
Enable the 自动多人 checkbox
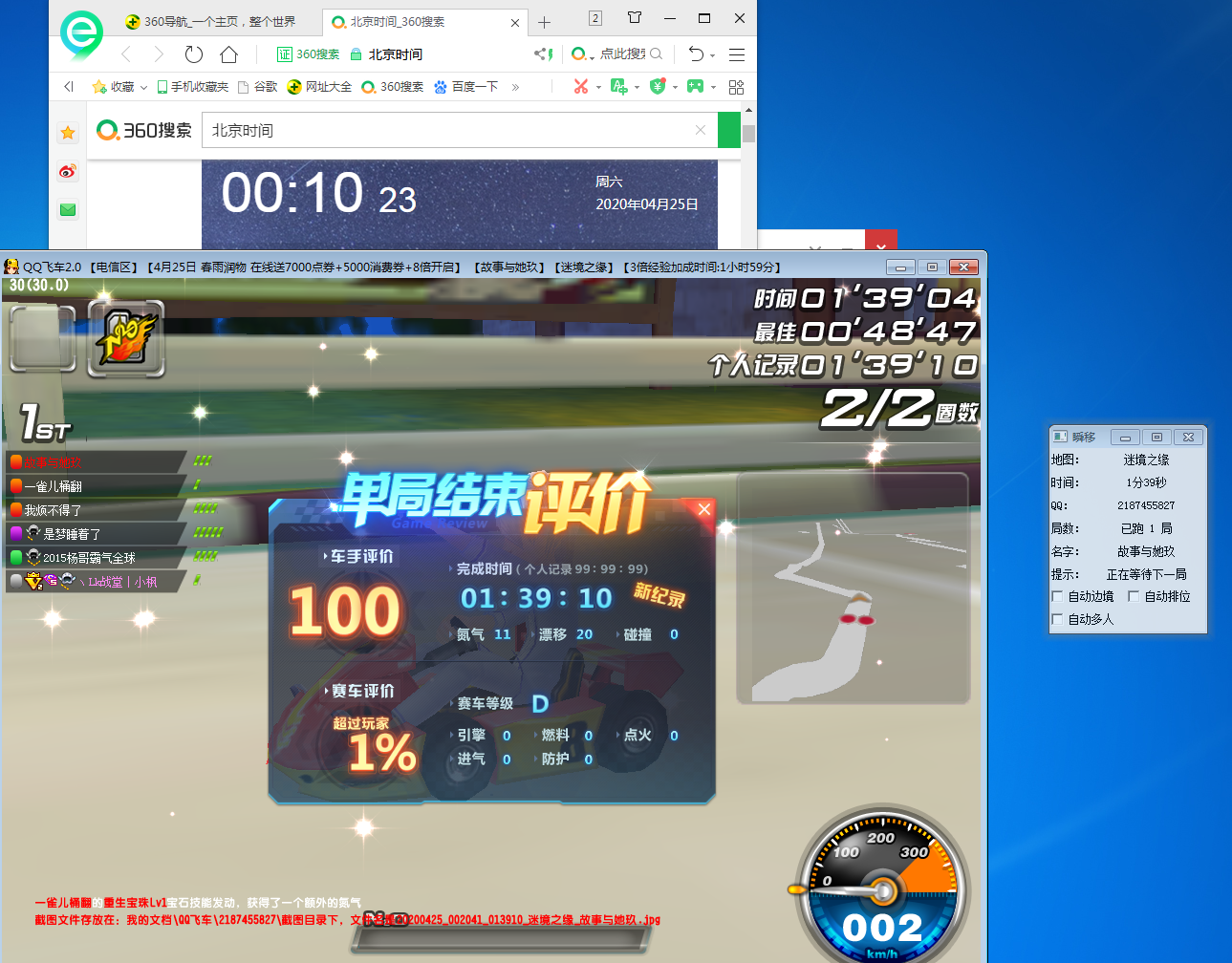point(1057,619)
